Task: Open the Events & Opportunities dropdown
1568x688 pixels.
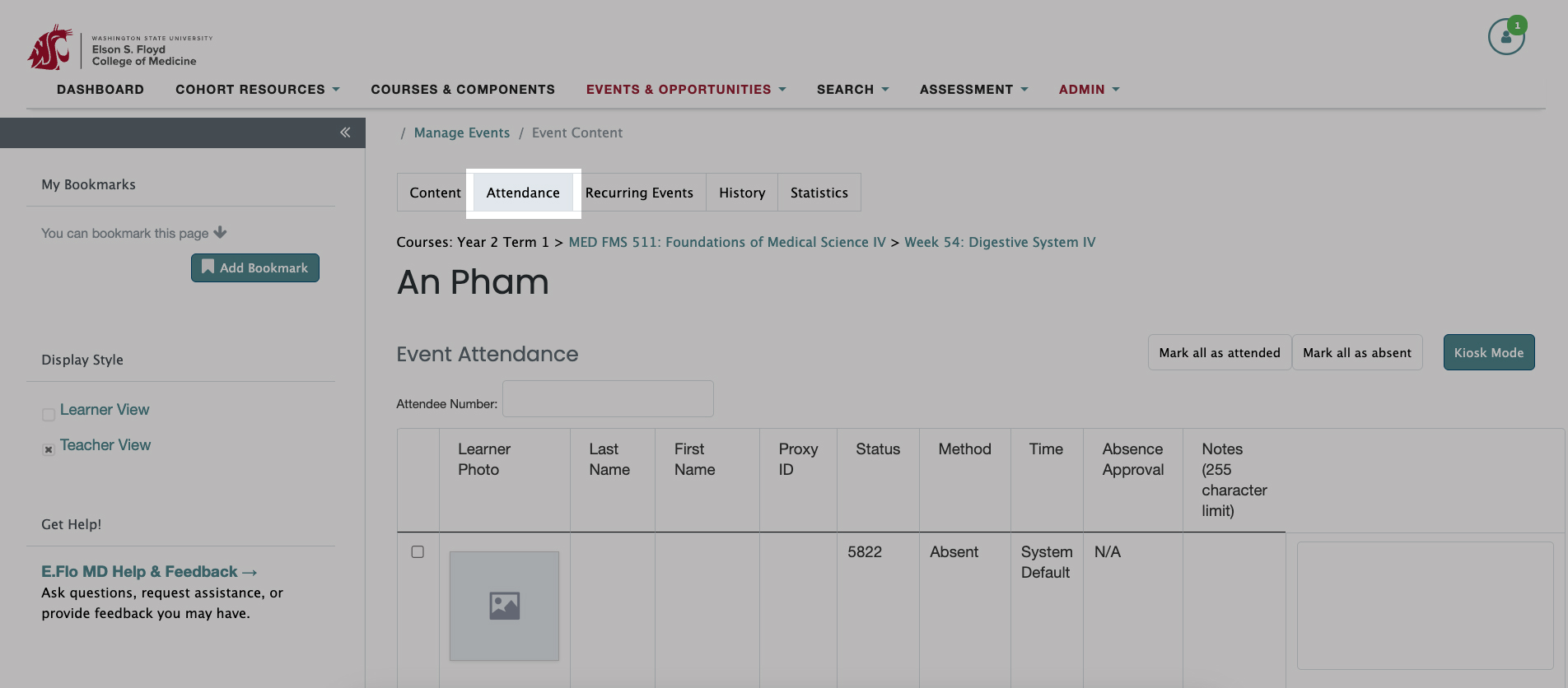Action: (685, 90)
